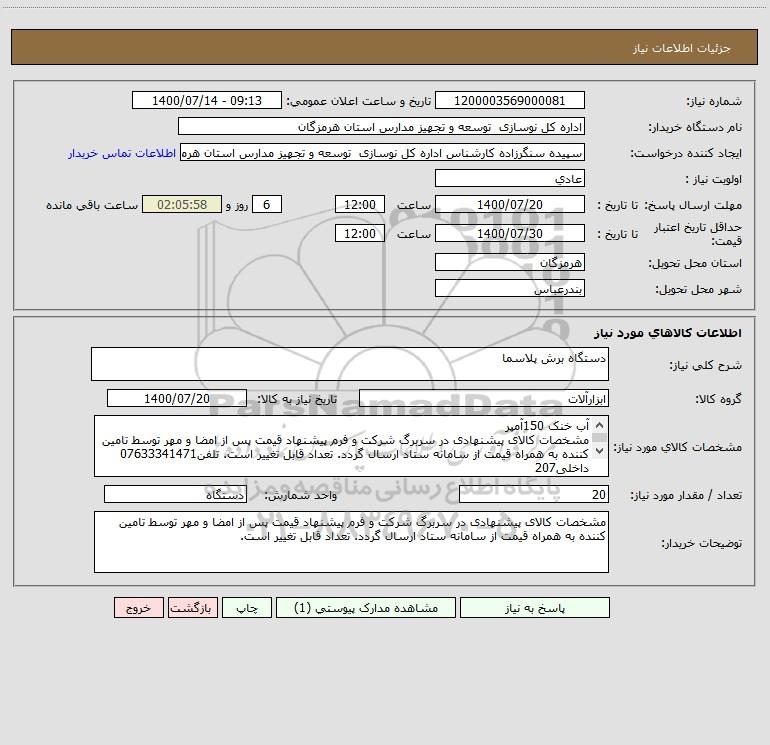Viewport: 770px width, 745px height.
Task: Click response deadline date 1400/07/20 field
Action: [510, 205]
